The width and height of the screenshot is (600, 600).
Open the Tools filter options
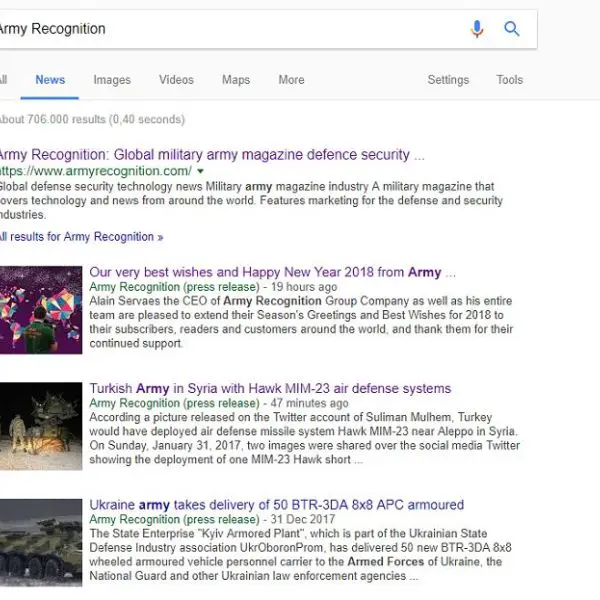[x=509, y=80]
